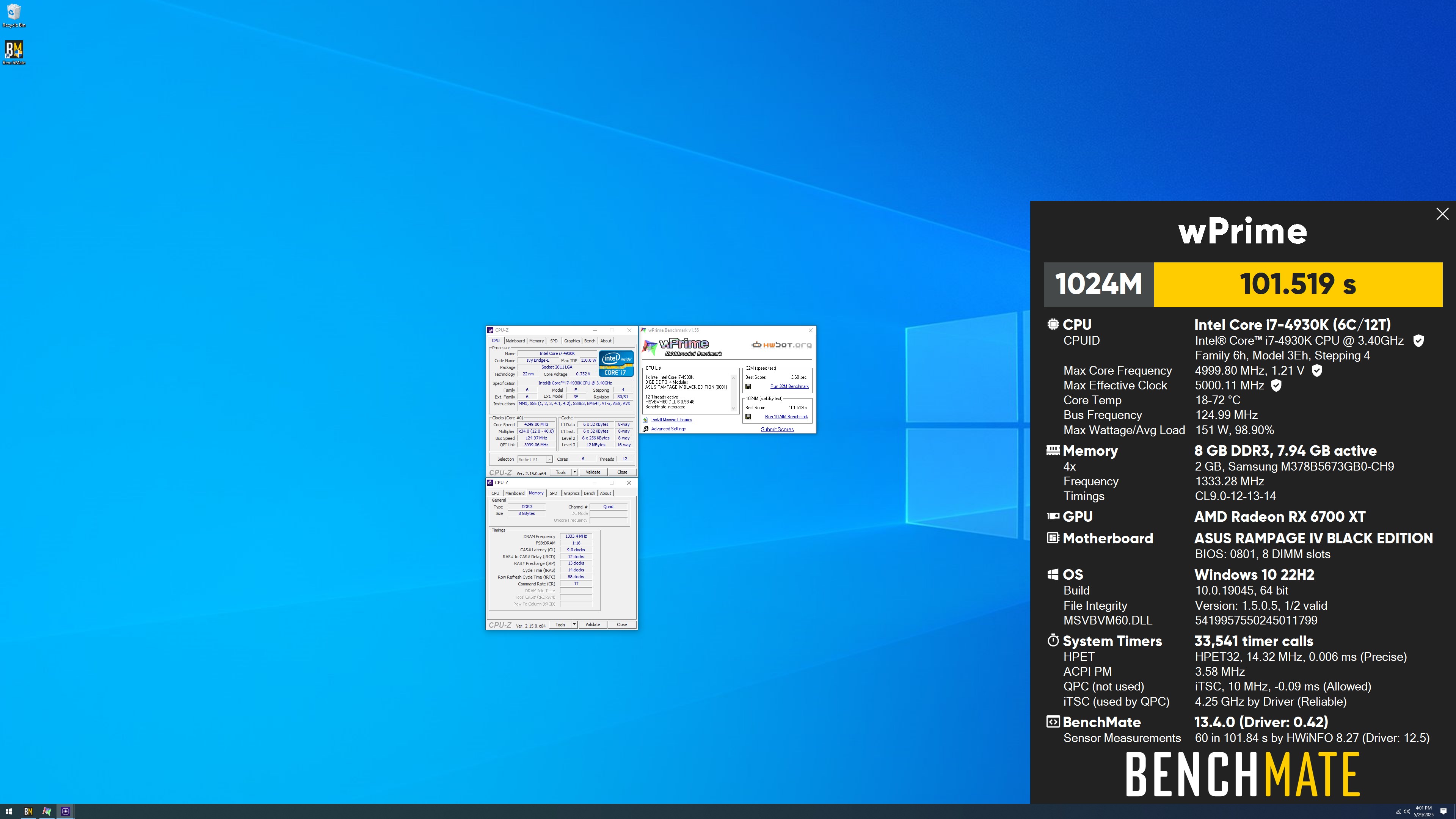The width and height of the screenshot is (1456, 819).
Task: Switch to SPD tab in upper CPU-Z
Action: coord(554,341)
